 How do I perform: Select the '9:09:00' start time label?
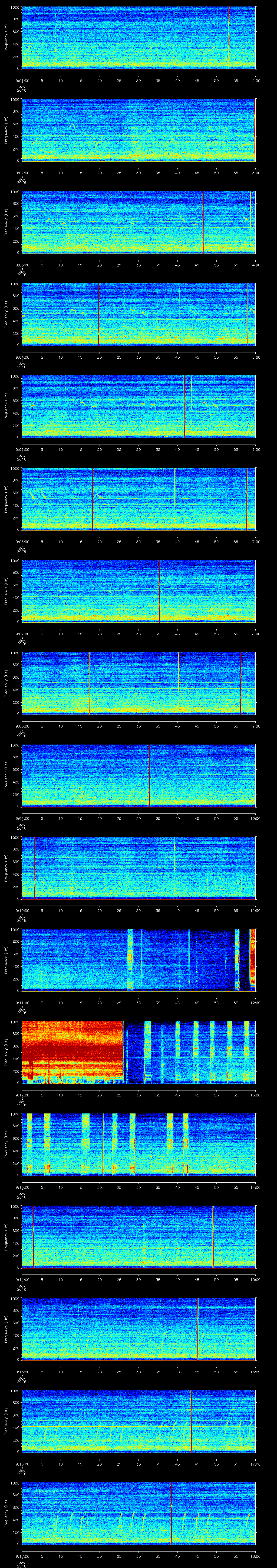[22, 818]
